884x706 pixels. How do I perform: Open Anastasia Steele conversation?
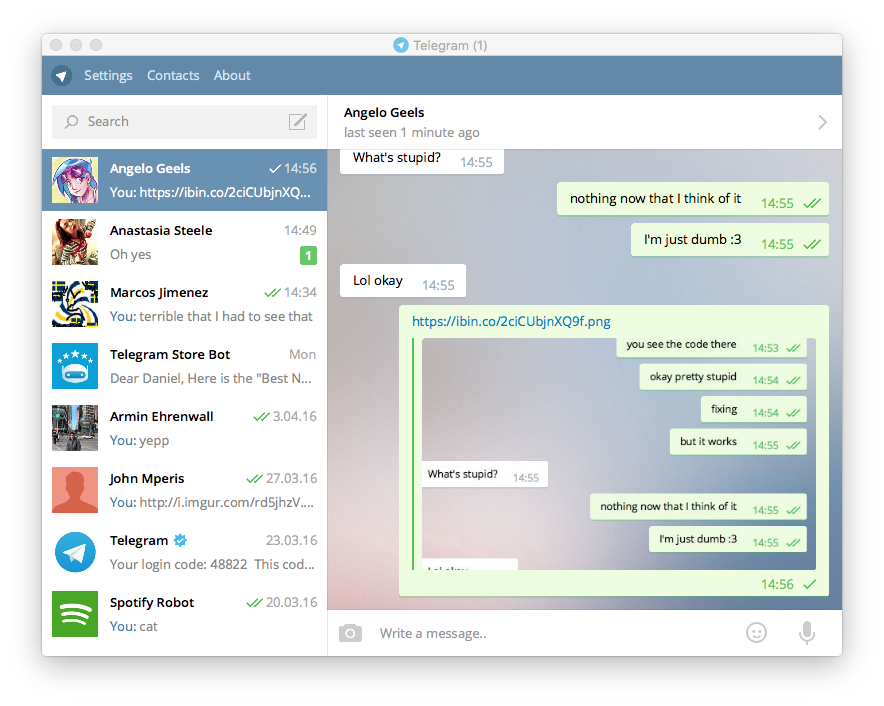[184, 242]
